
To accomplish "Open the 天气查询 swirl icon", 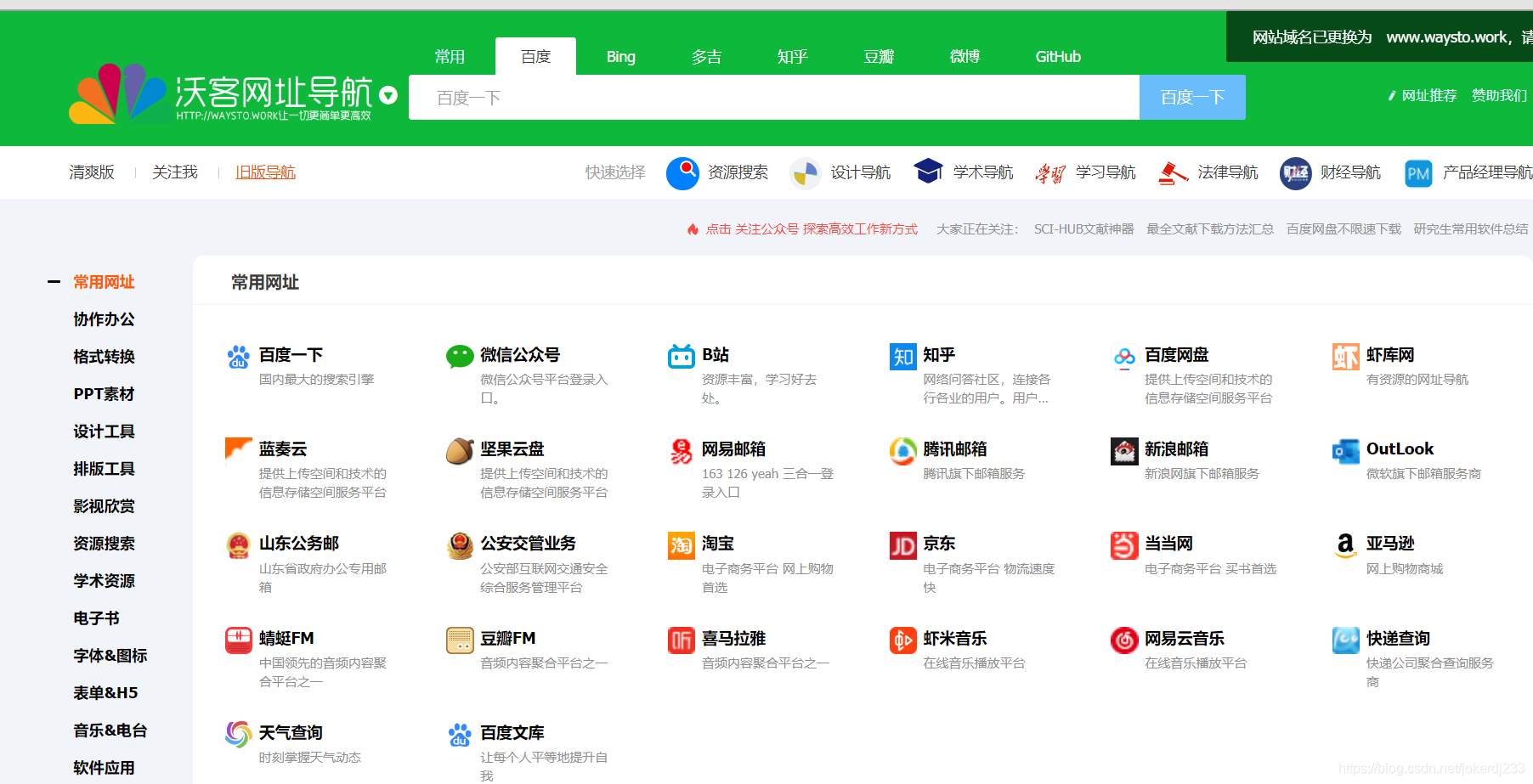I will pyautogui.click(x=238, y=734).
